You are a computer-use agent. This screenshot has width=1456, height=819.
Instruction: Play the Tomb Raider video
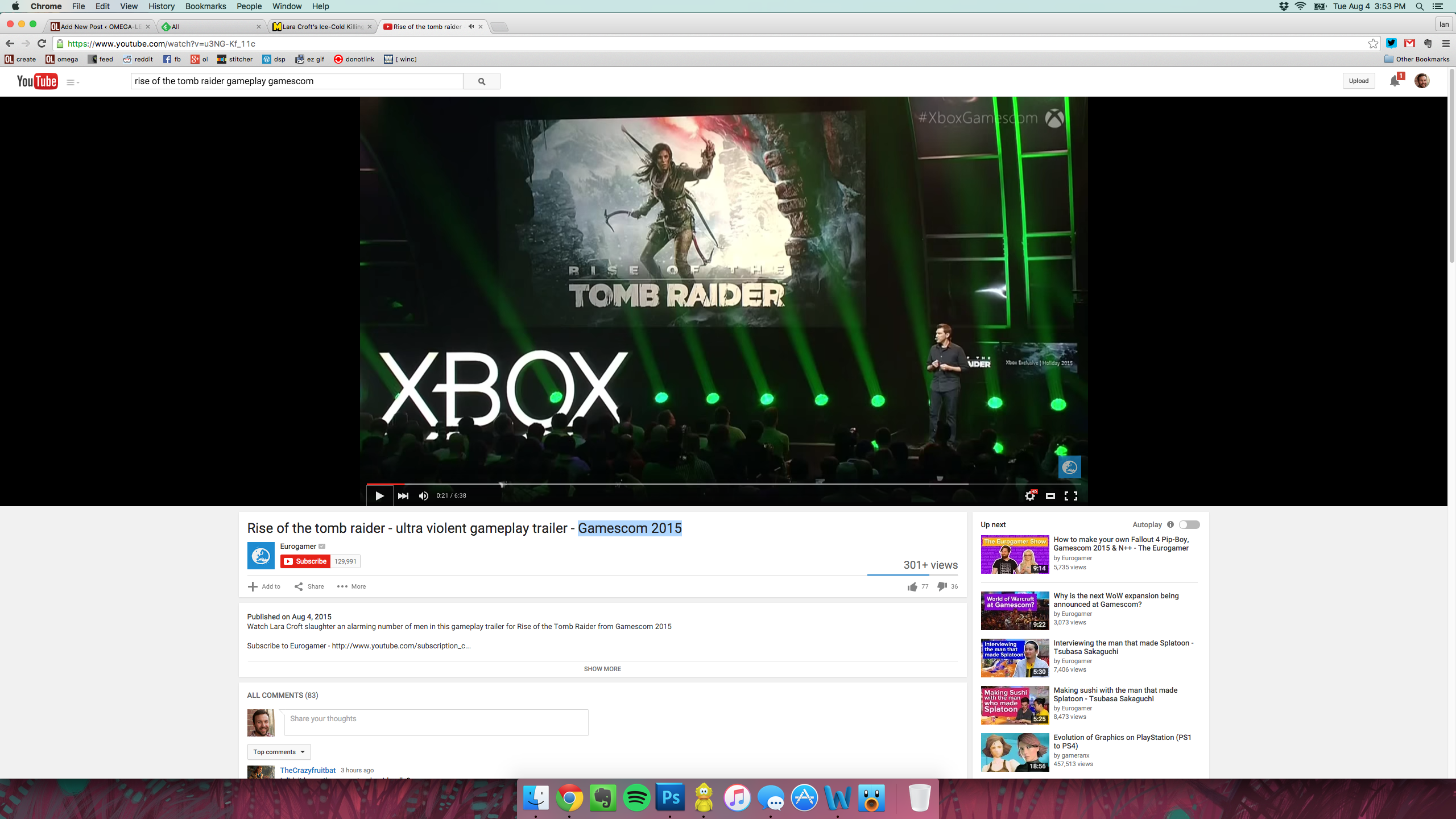tap(379, 495)
